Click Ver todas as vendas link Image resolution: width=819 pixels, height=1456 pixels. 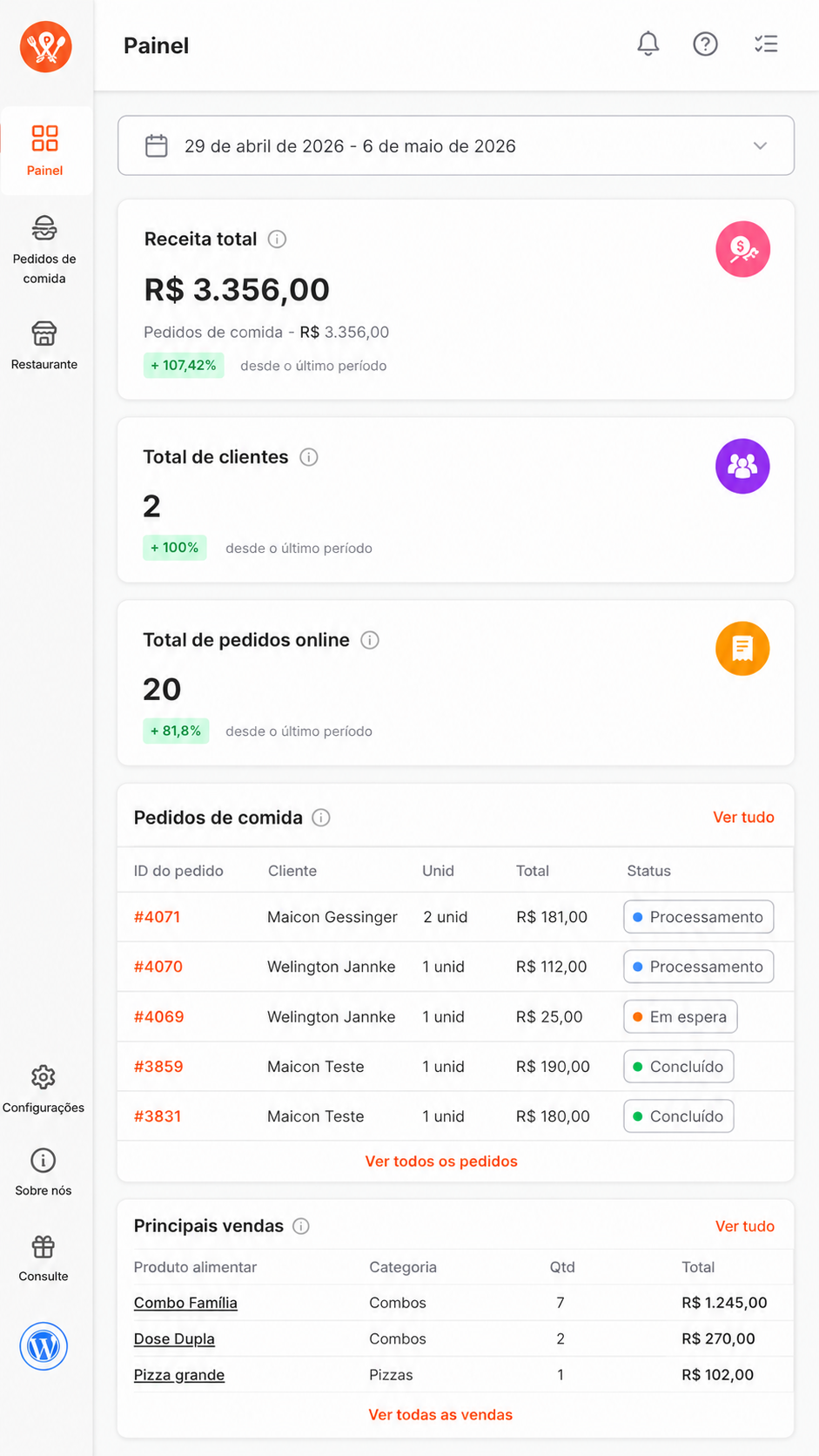(440, 1414)
